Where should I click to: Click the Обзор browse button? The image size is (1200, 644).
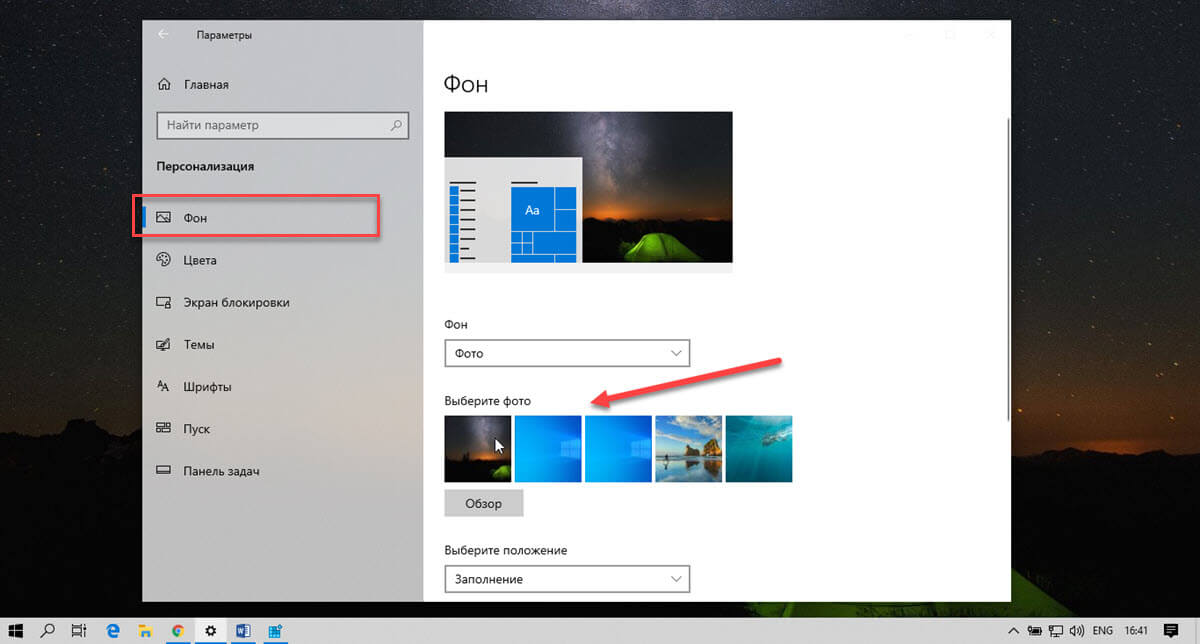coord(484,503)
